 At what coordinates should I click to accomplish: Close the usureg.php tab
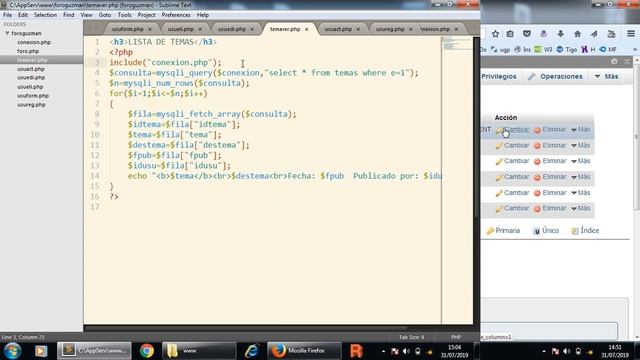point(411,29)
